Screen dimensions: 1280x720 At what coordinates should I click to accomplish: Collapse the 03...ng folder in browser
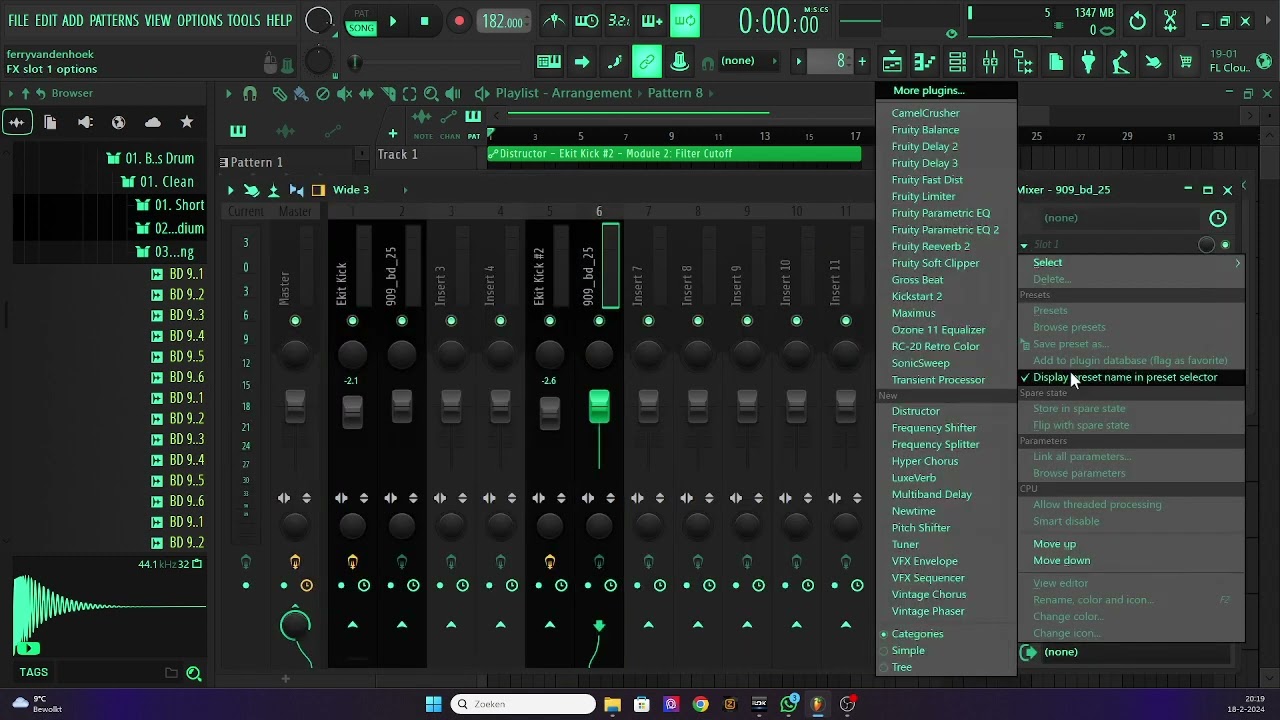163,252
